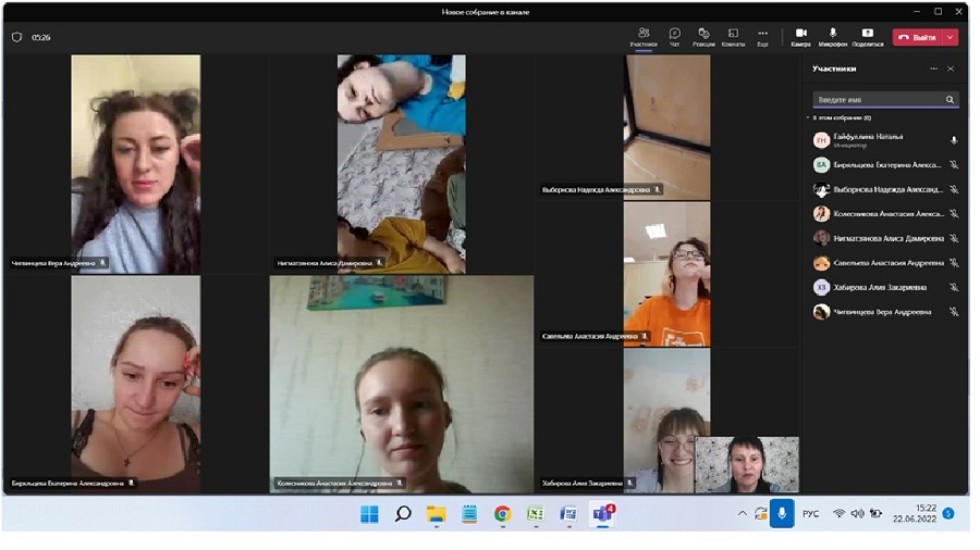The width and height of the screenshot is (980, 550).
Task: Toggle the microphone (Микрофон) mute
Action: (x=833, y=36)
